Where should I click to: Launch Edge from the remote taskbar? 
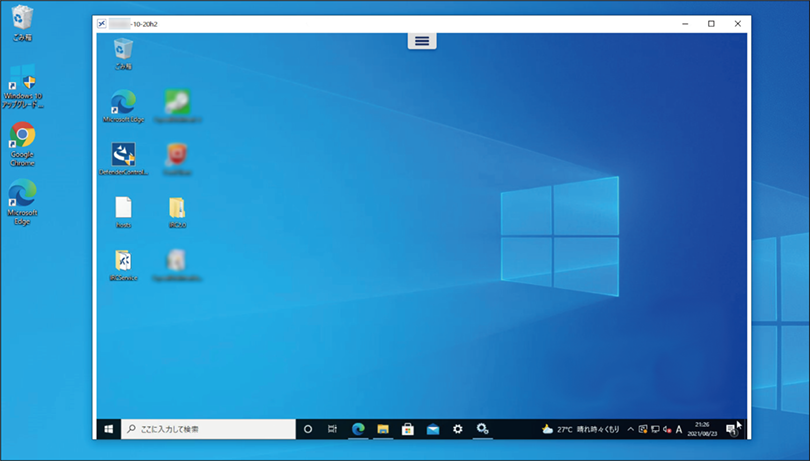[x=358, y=429]
